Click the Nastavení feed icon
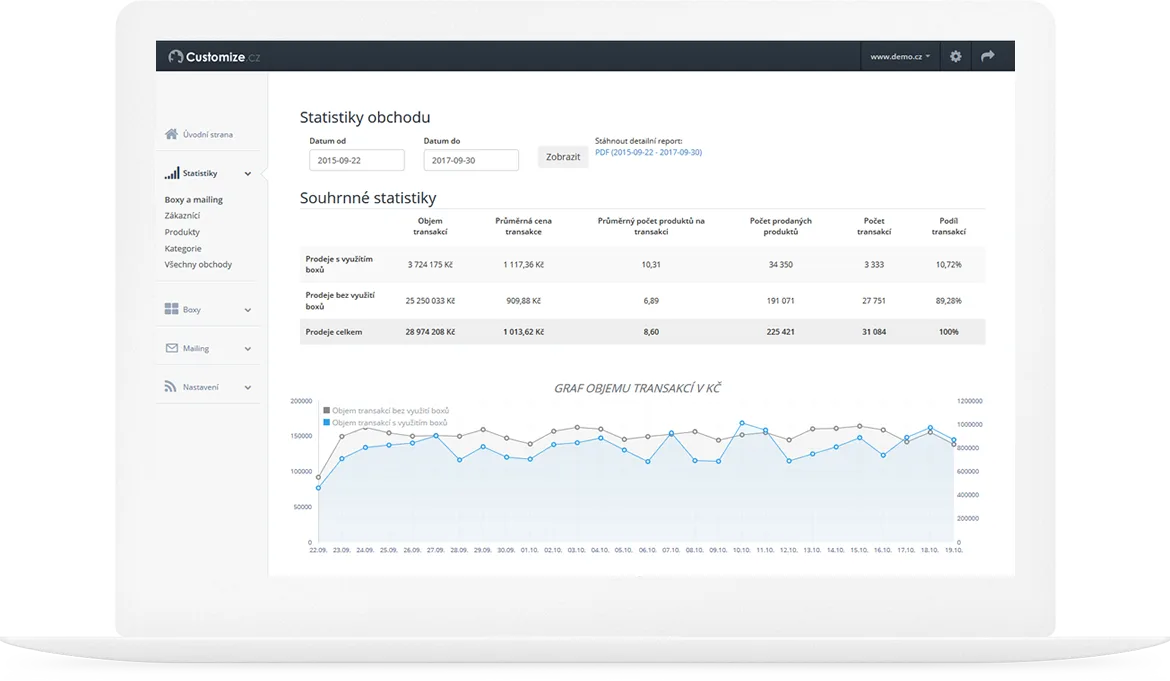The width and height of the screenshot is (1170, 681). tap(171, 386)
